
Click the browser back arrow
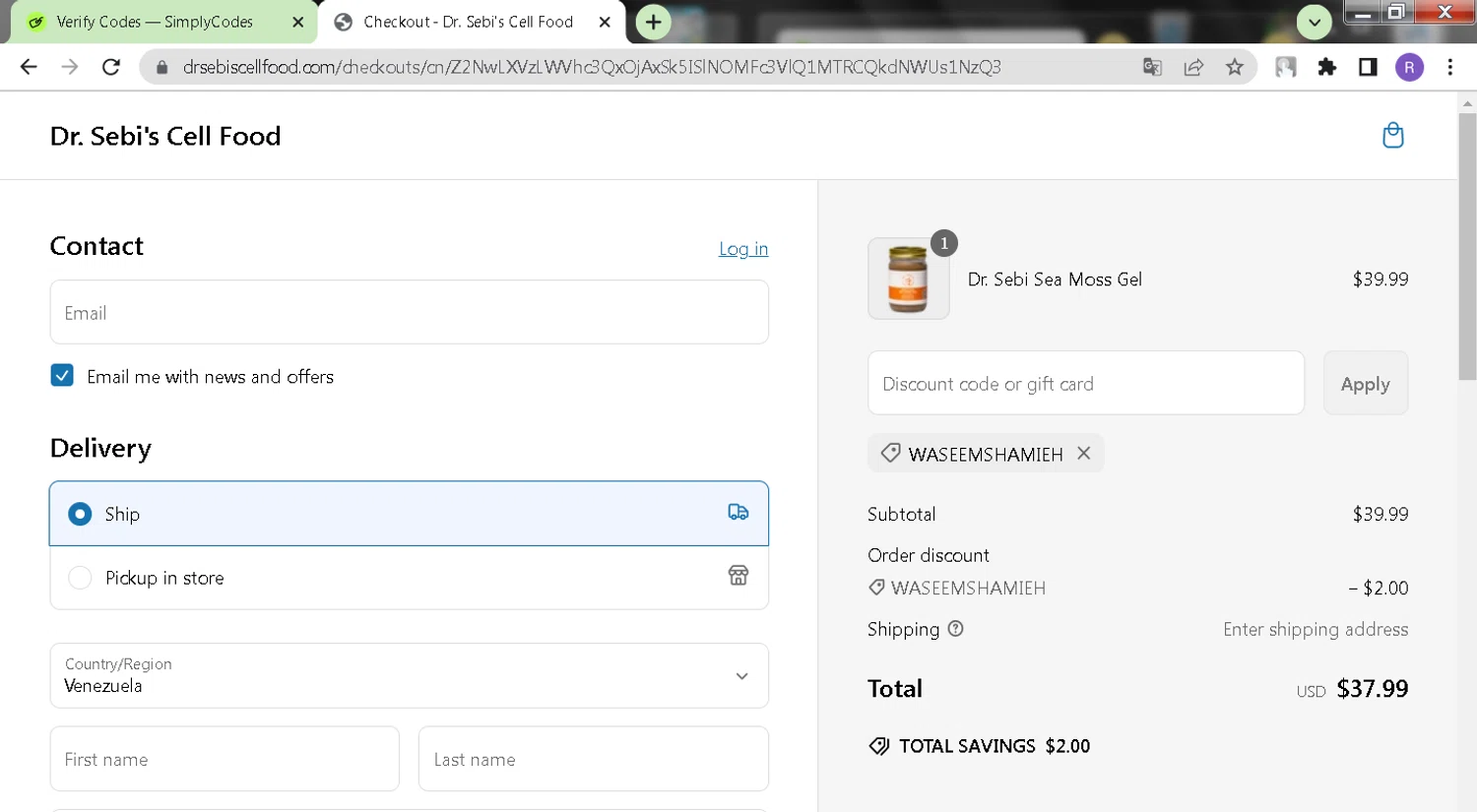point(29,67)
